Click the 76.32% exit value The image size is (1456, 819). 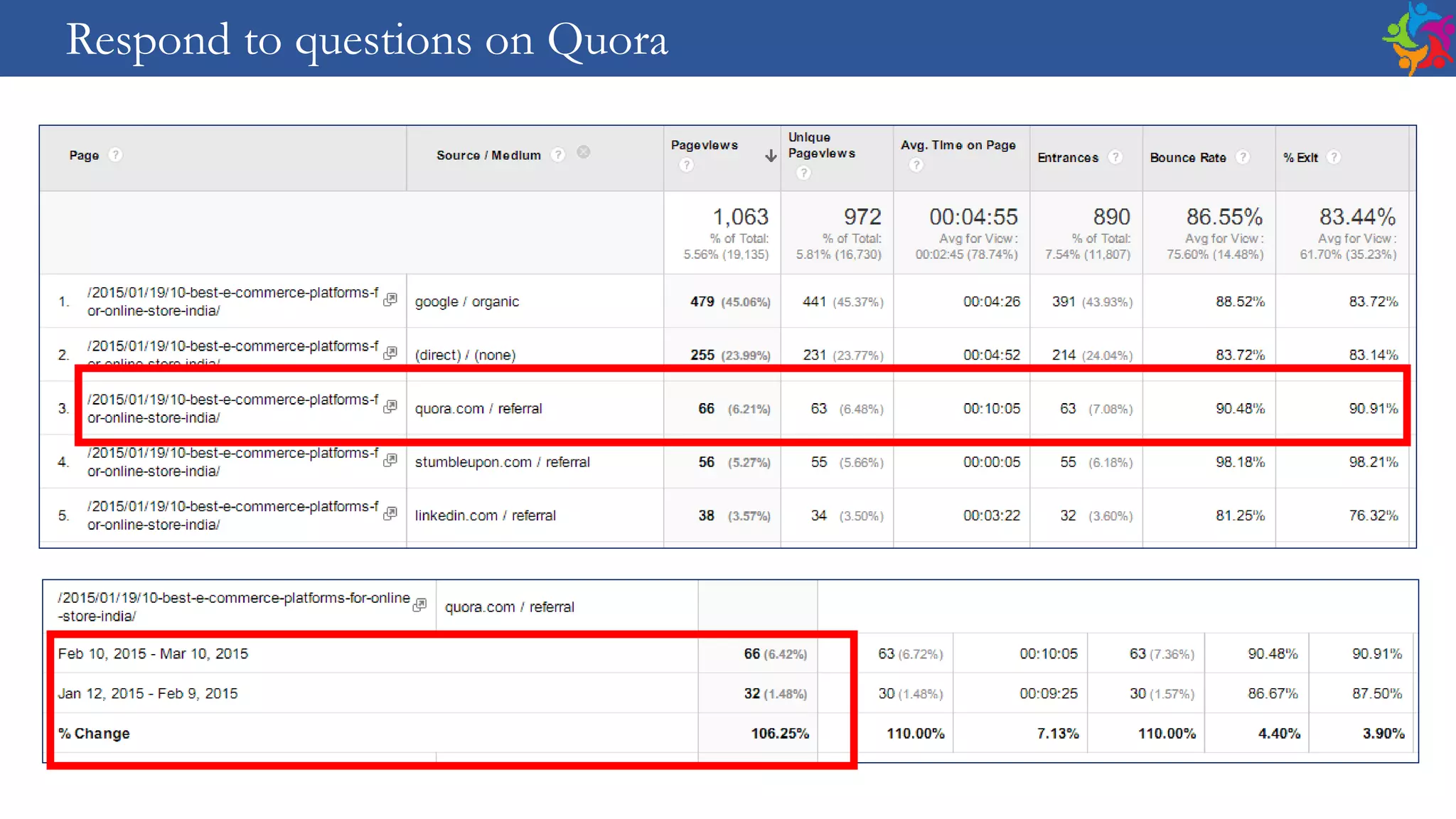point(1374,515)
